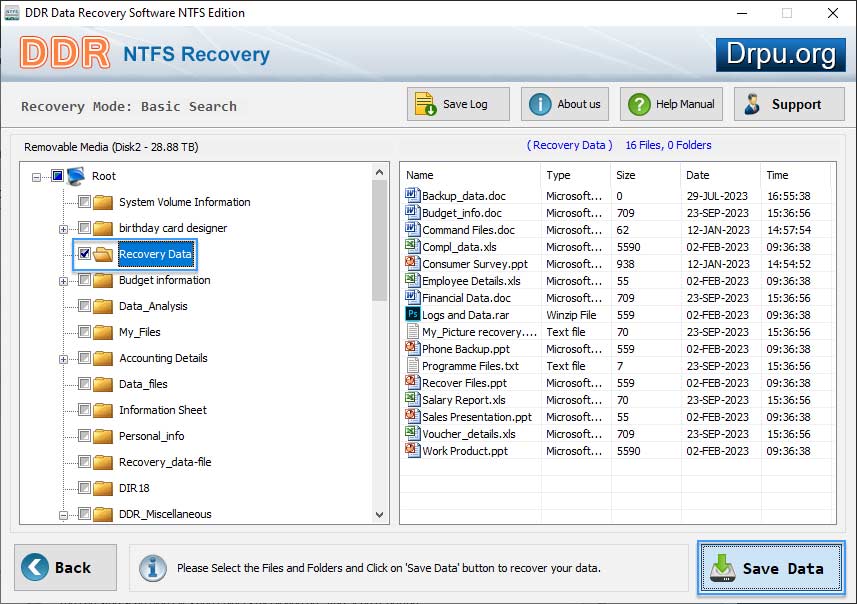
Task: Click the Back arrow icon
Action: point(34,567)
